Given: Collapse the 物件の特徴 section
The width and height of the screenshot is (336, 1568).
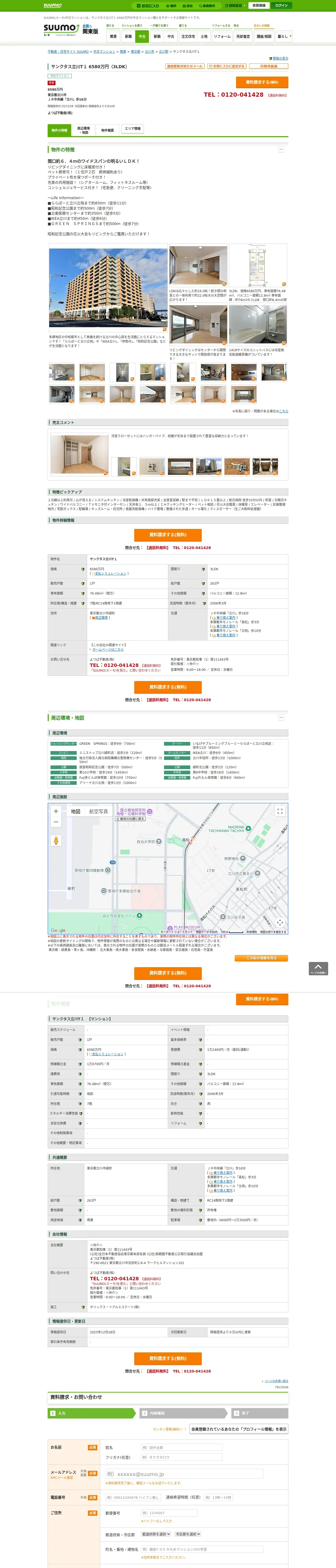Looking at the screenshot, I should coord(281,149).
